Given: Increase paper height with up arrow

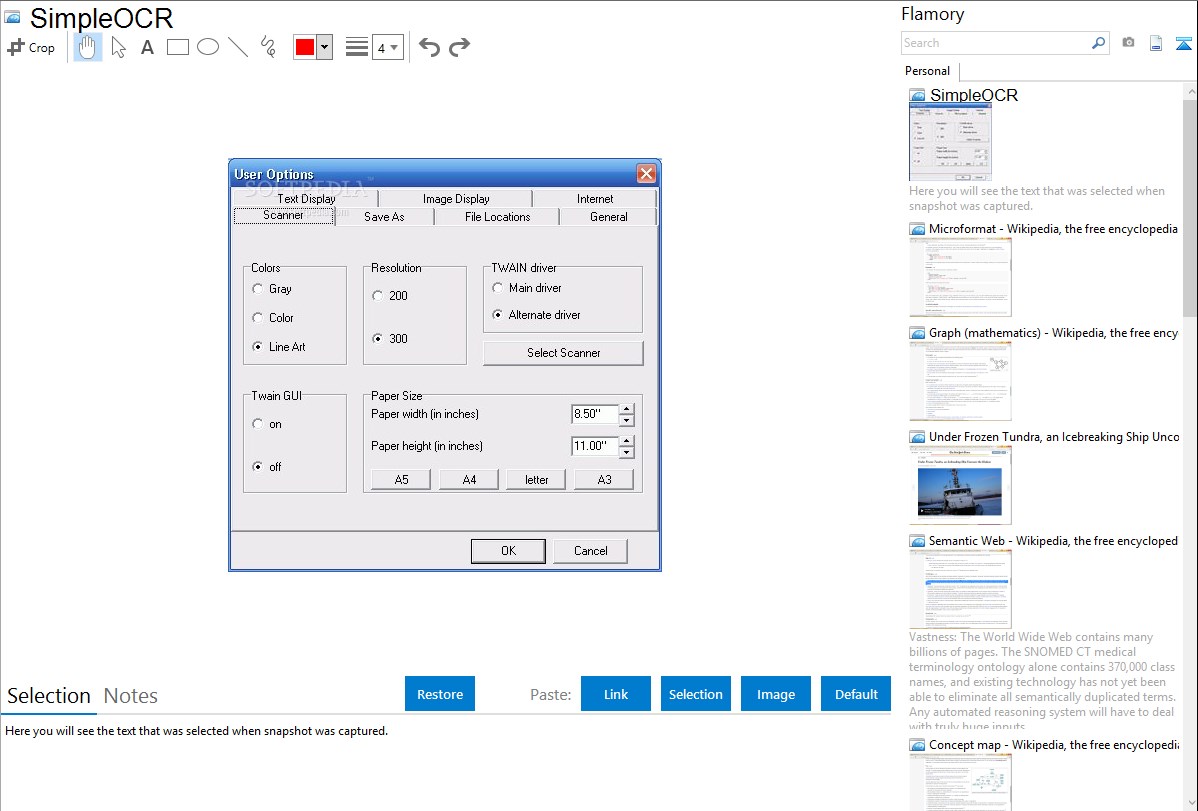Looking at the screenshot, I should point(627,441).
